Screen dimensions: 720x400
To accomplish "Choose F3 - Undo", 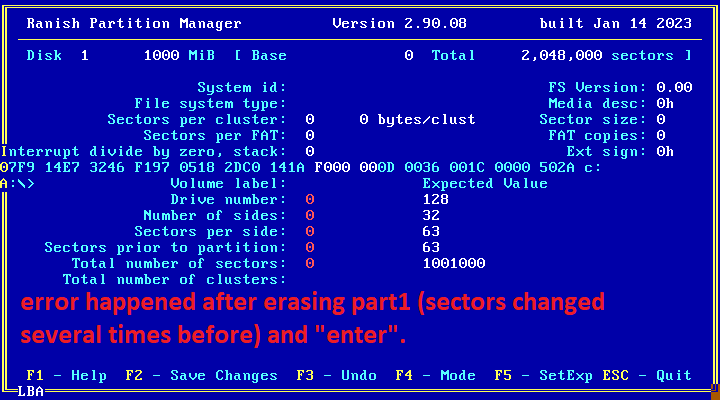I will click(337, 376).
